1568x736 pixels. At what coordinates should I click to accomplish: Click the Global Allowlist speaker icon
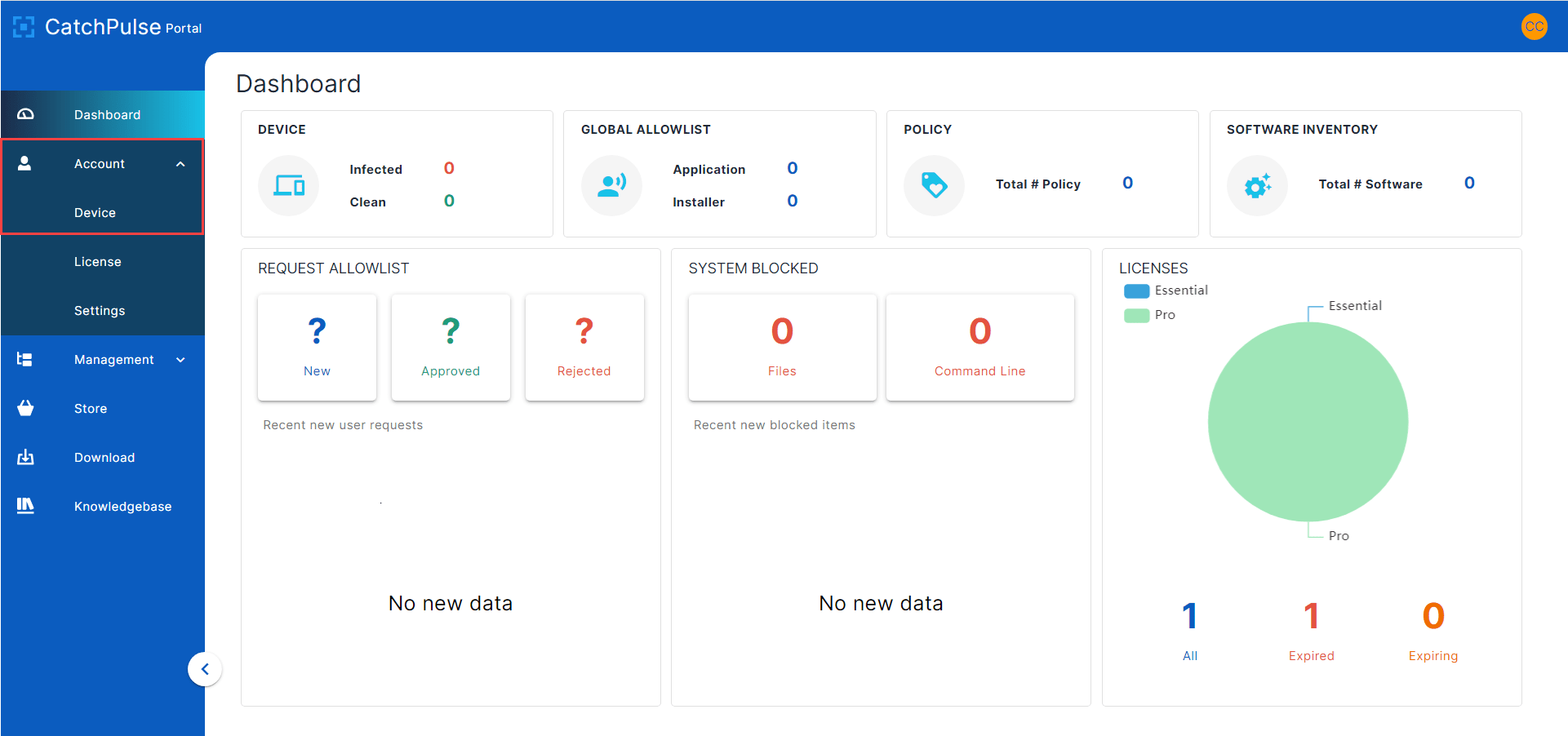click(x=611, y=185)
